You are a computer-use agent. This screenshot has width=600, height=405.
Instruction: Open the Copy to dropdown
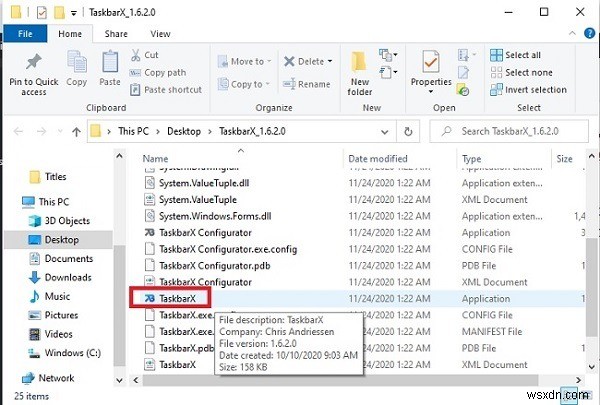point(244,84)
